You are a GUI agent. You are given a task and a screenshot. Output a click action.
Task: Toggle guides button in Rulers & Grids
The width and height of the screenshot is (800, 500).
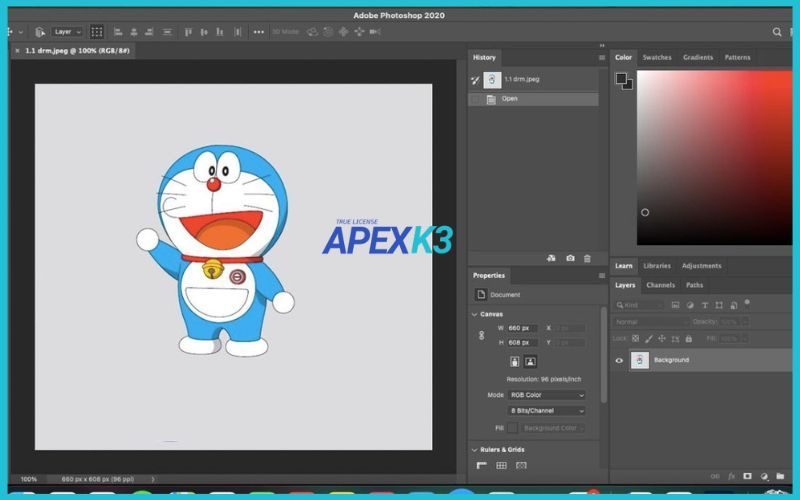pos(521,465)
